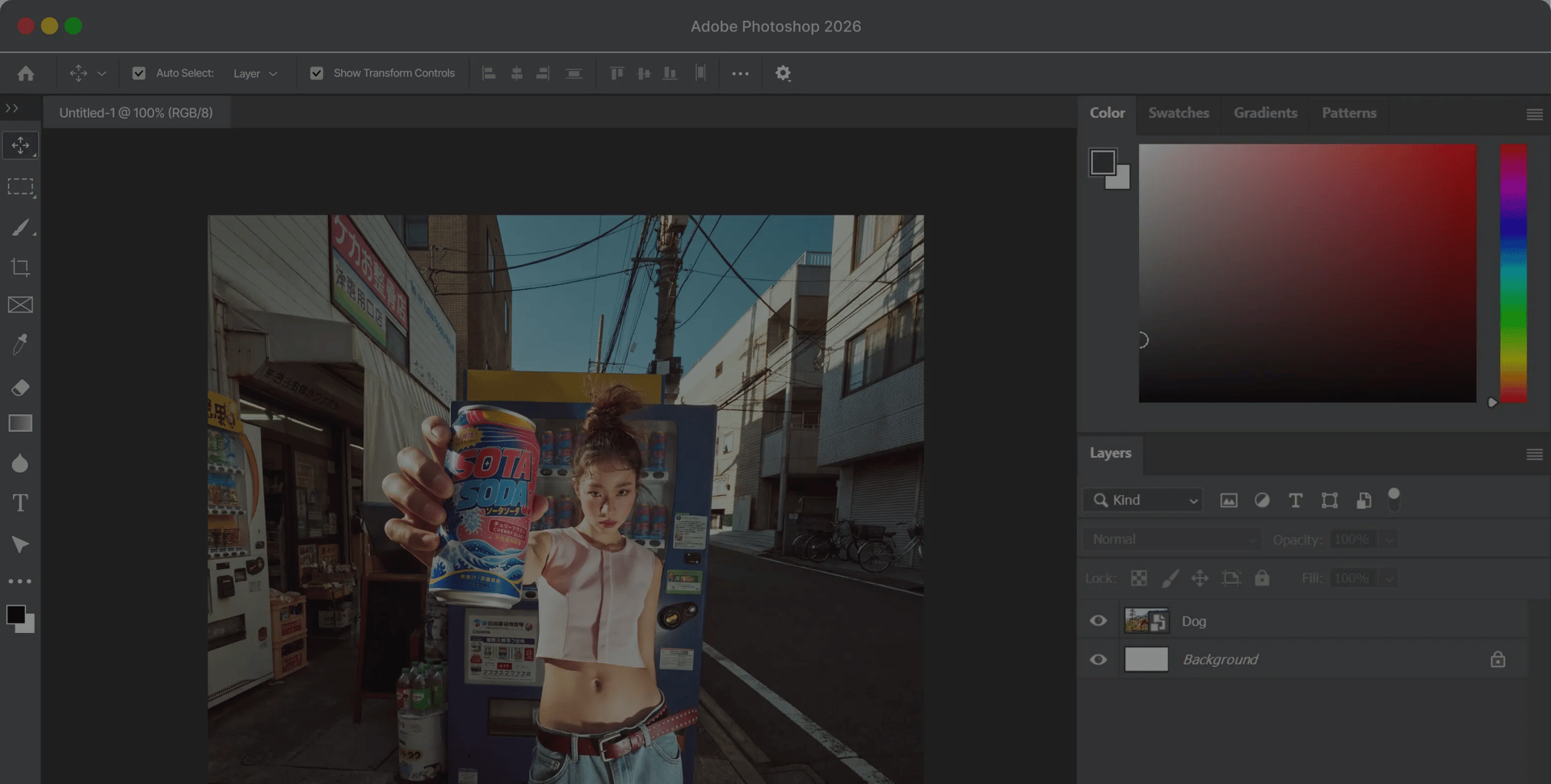
Task: Toggle layer filtering switch on or off
Action: [1393, 500]
